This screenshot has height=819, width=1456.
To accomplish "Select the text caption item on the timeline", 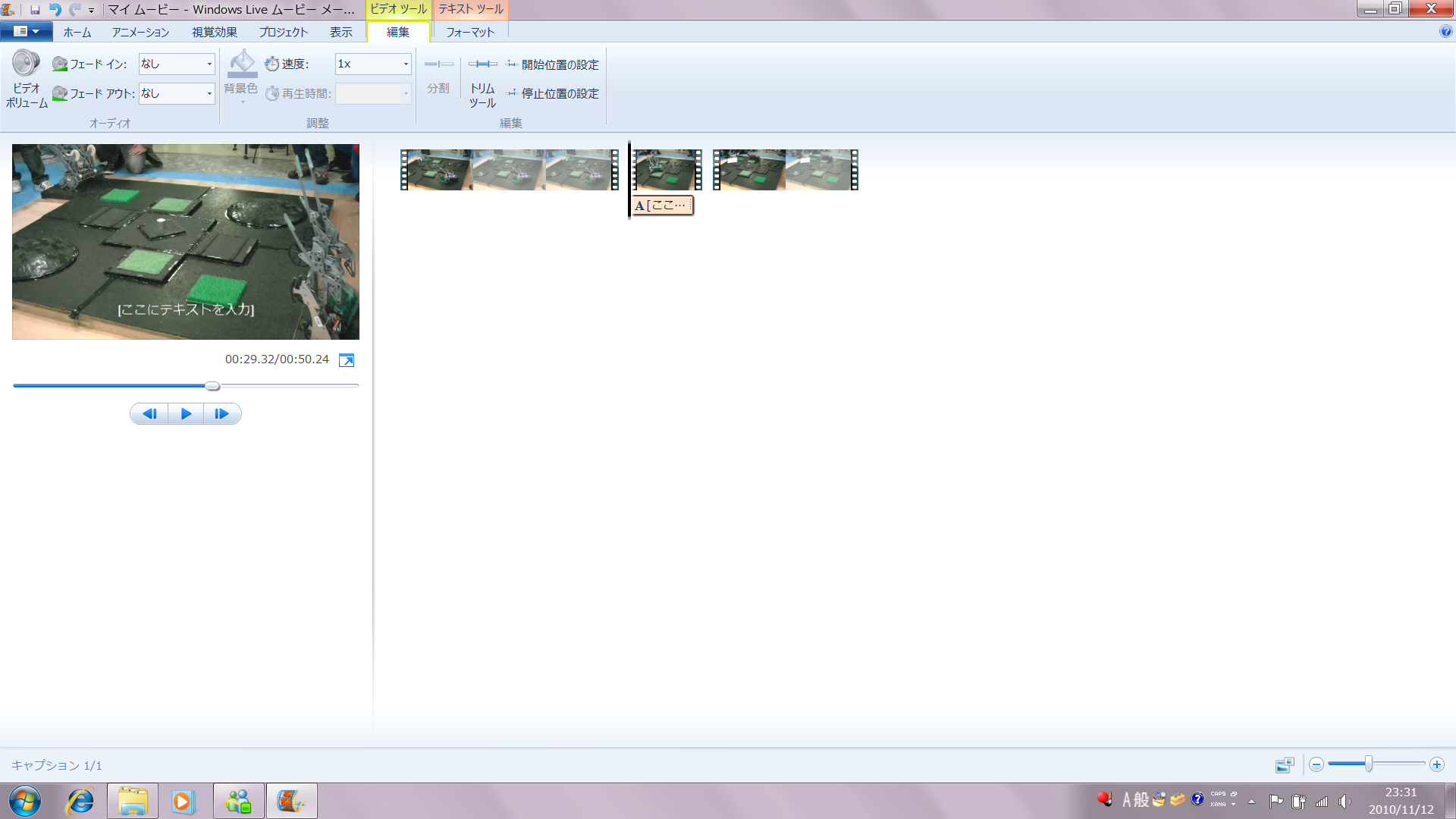I will click(662, 206).
